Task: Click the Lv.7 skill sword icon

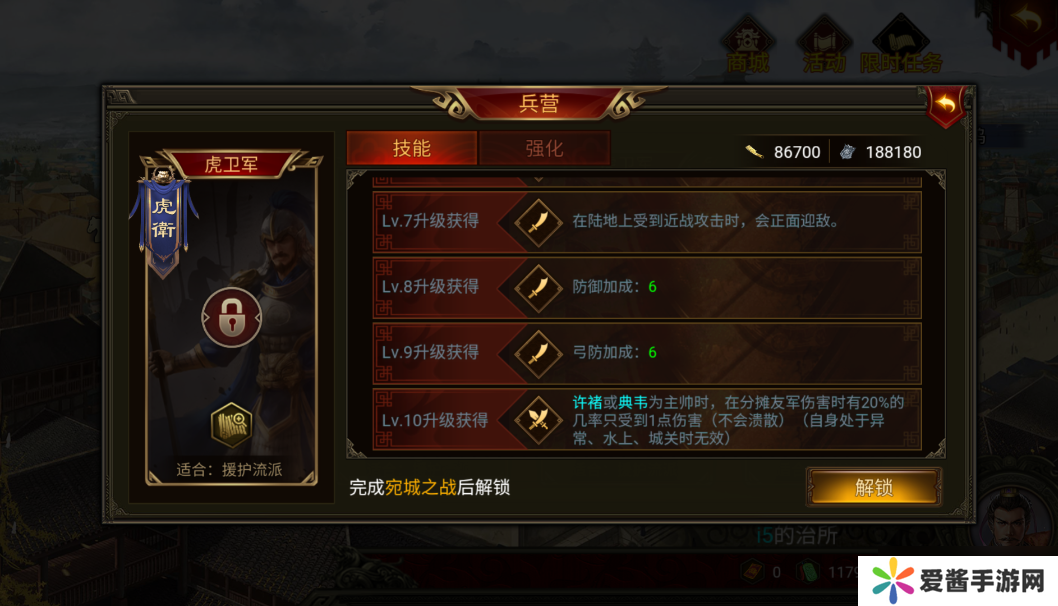Action: [x=538, y=221]
